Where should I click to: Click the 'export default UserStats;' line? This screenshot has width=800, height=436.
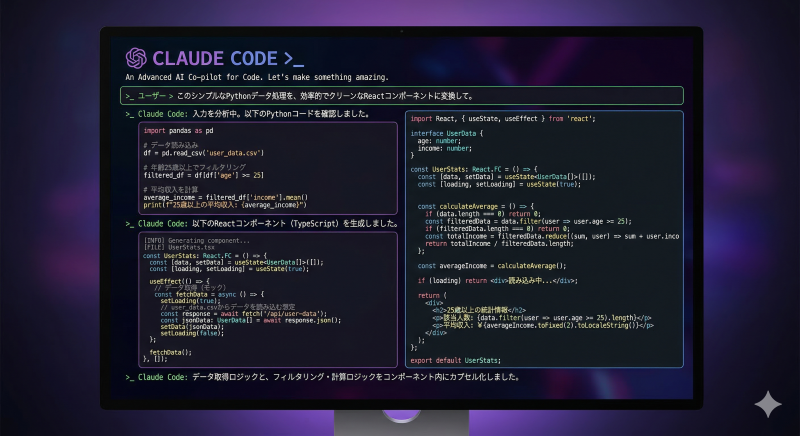coord(456,361)
